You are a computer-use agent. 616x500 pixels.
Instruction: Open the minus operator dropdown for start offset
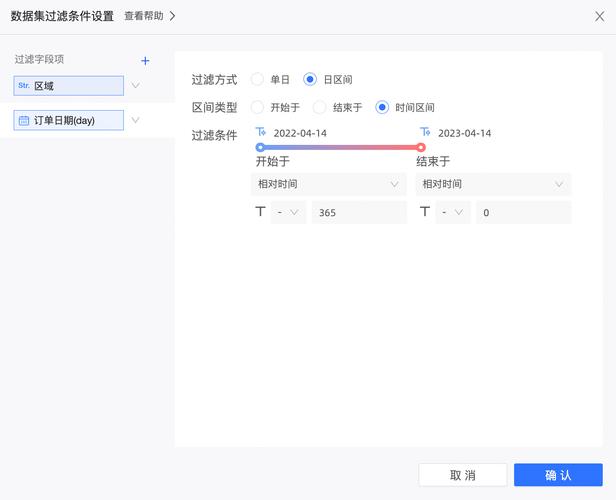point(288,212)
